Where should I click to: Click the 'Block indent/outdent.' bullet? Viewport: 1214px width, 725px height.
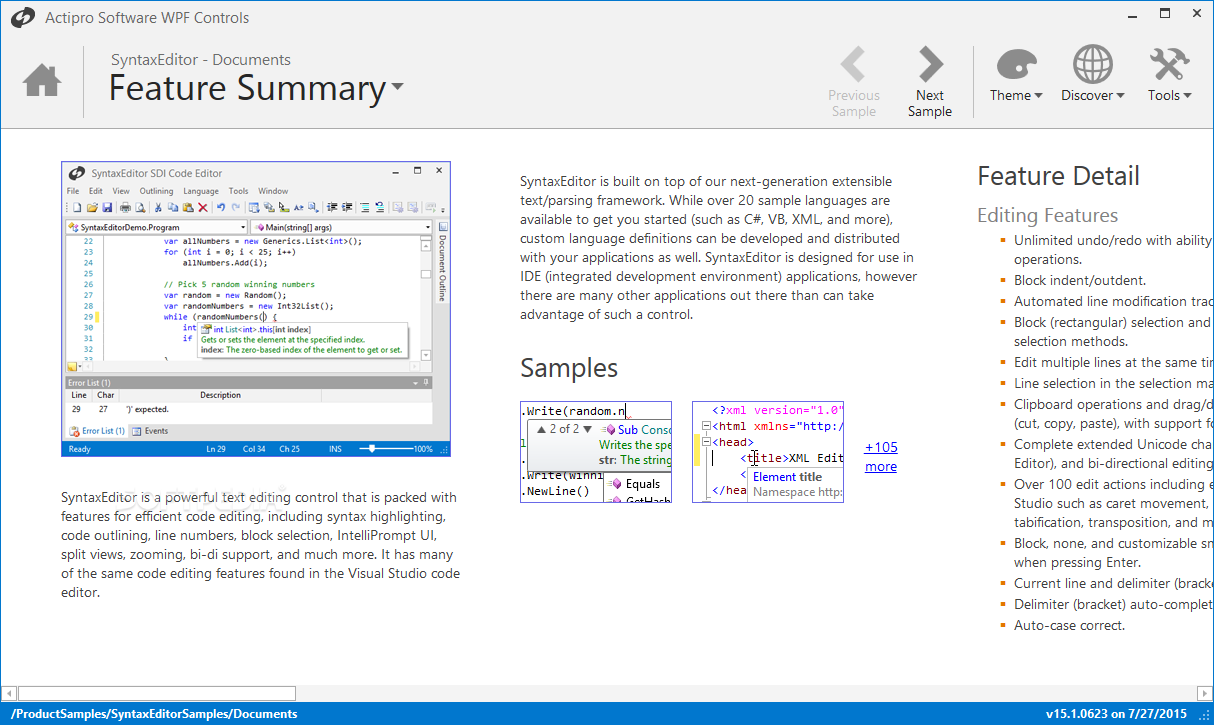pyautogui.click(x=1080, y=281)
